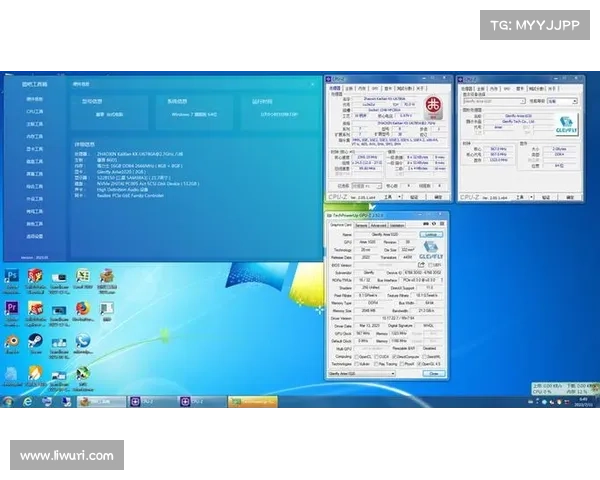This screenshot has width=600, height=480.
Task: Click GPU-Z BIOS share/export icon
Action: [421, 264]
